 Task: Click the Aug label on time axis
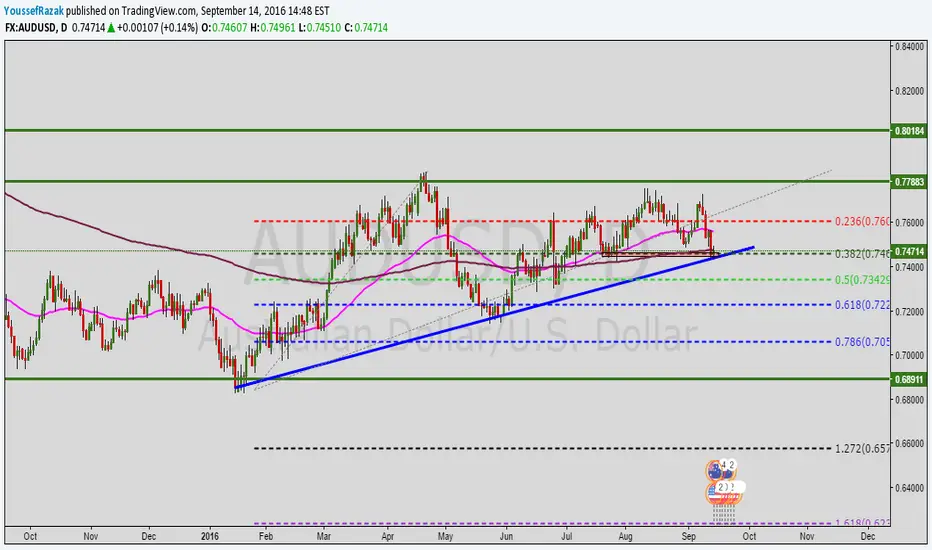point(625,536)
